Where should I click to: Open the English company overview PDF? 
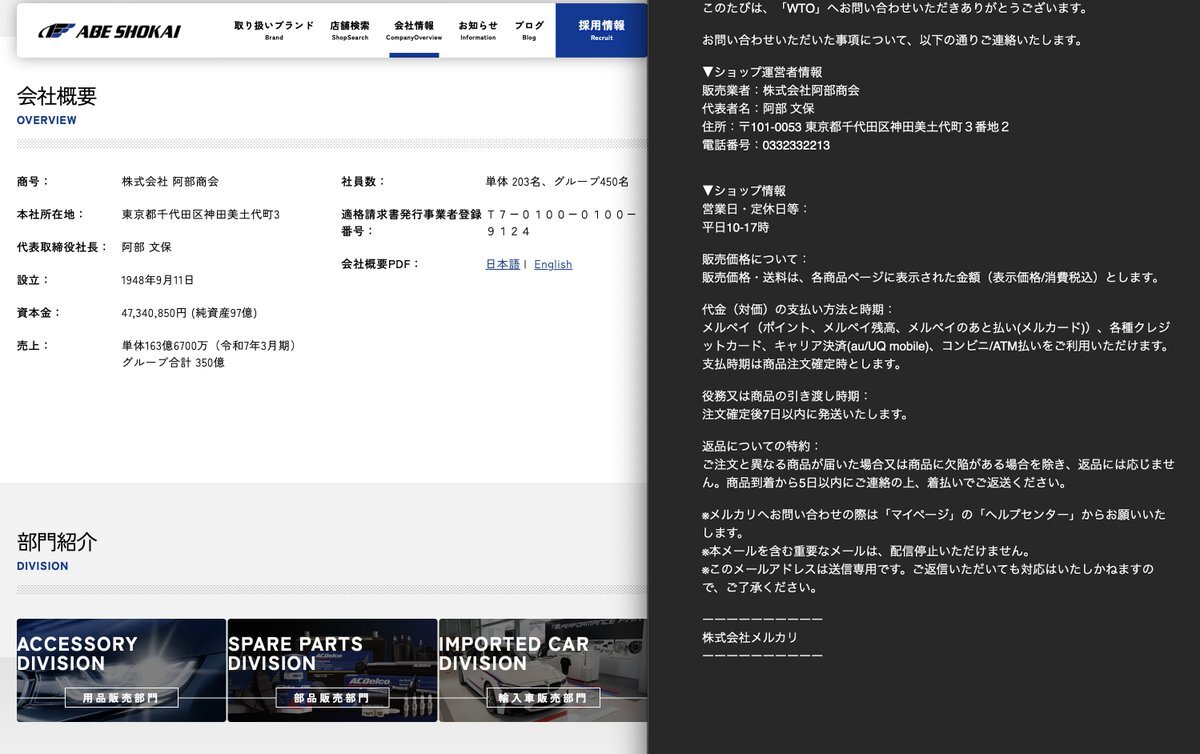point(553,265)
